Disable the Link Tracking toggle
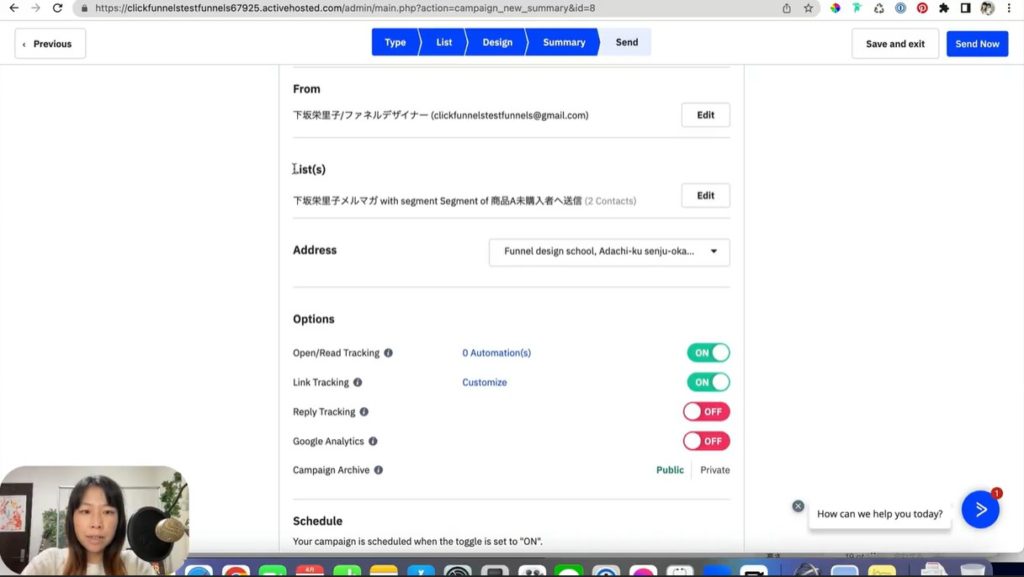Image resolution: width=1024 pixels, height=577 pixels. click(x=708, y=382)
